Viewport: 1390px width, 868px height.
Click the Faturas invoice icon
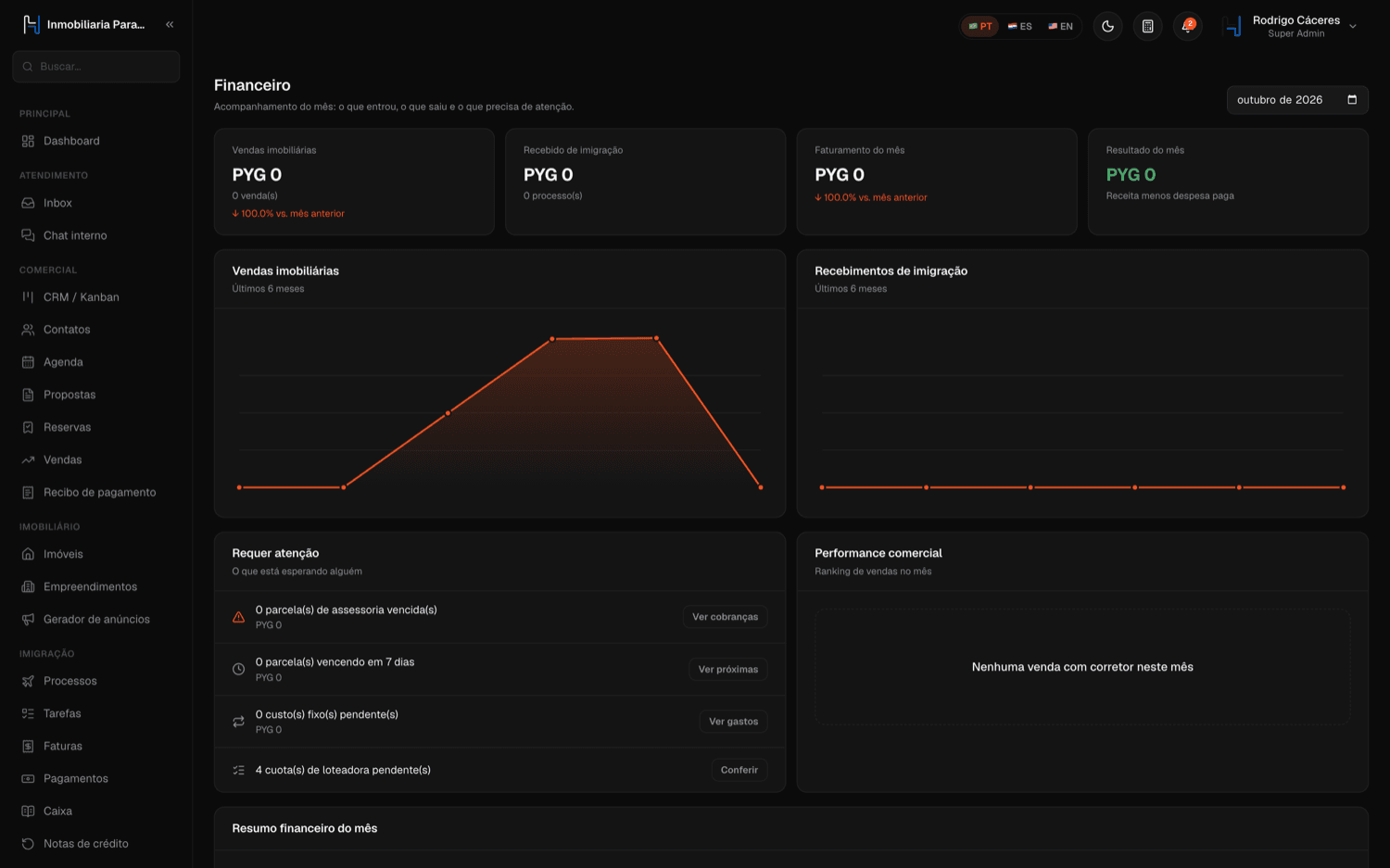pyautogui.click(x=28, y=746)
